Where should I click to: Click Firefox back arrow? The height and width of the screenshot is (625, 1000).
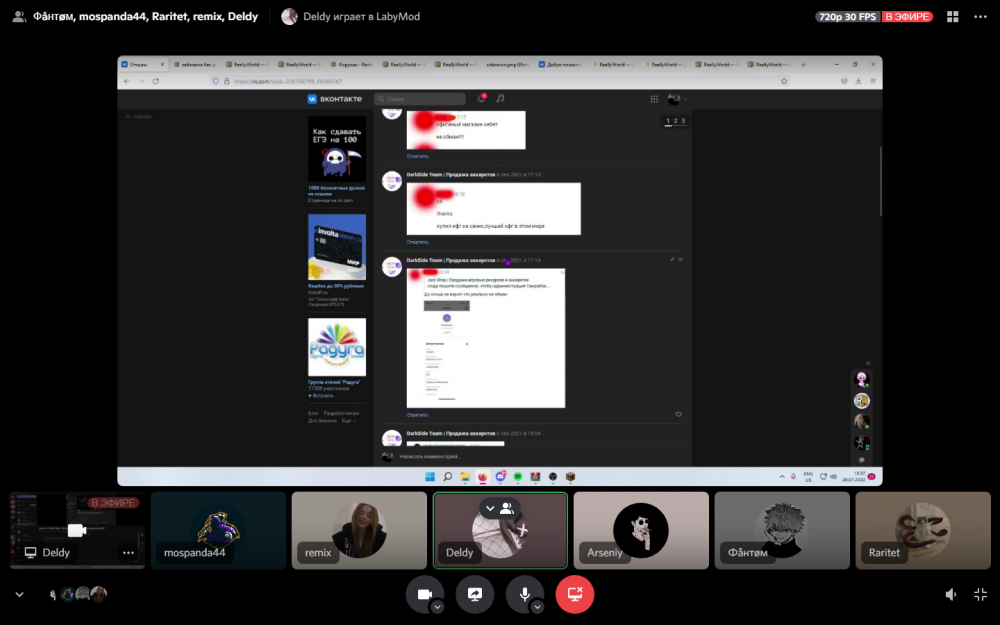(127, 81)
